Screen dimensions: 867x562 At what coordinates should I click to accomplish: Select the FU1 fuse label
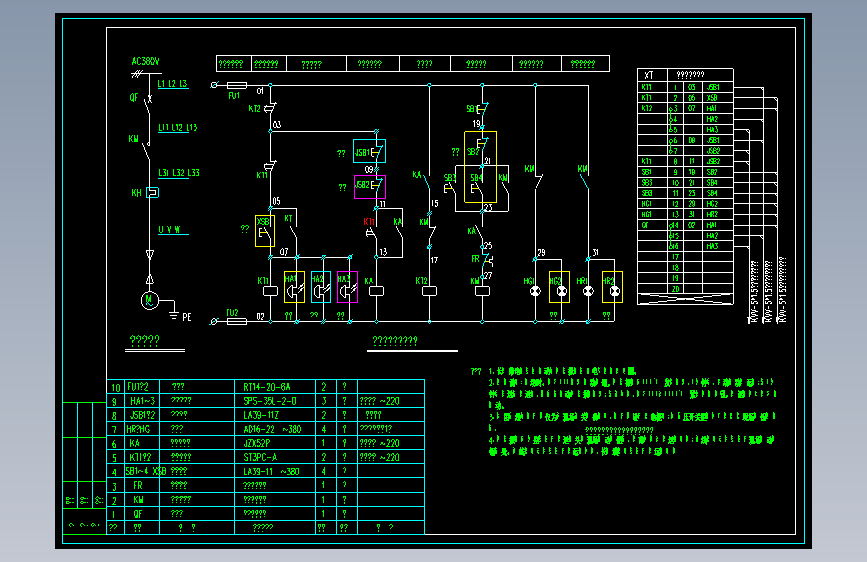[x=234, y=96]
